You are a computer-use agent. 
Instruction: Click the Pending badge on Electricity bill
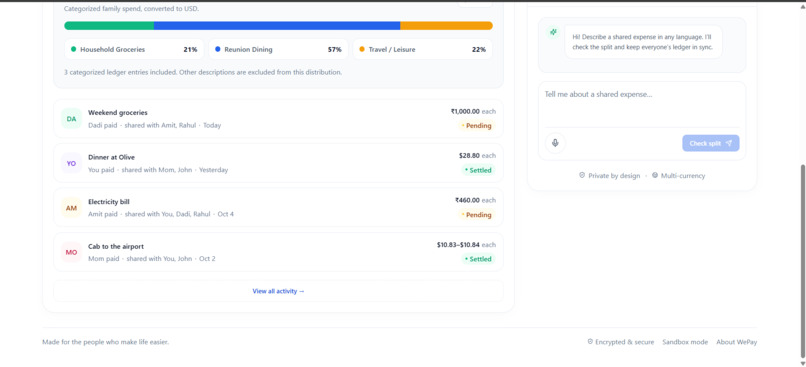(477, 215)
